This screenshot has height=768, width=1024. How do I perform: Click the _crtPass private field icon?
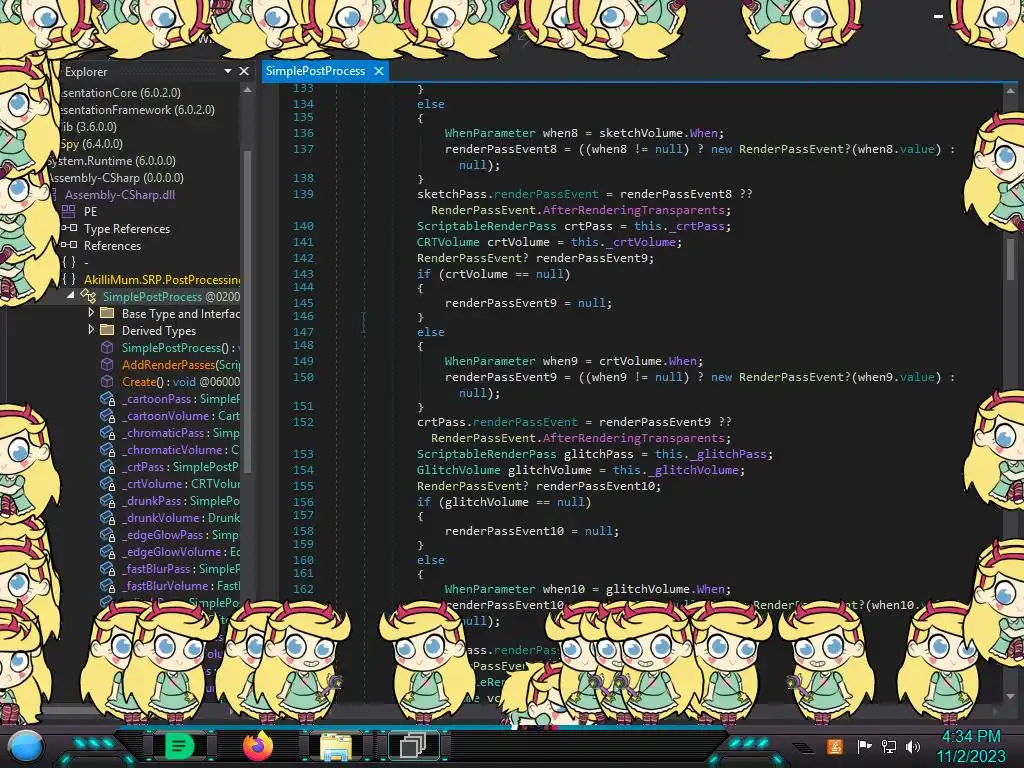pyautogui.click(x=107, y=466)
